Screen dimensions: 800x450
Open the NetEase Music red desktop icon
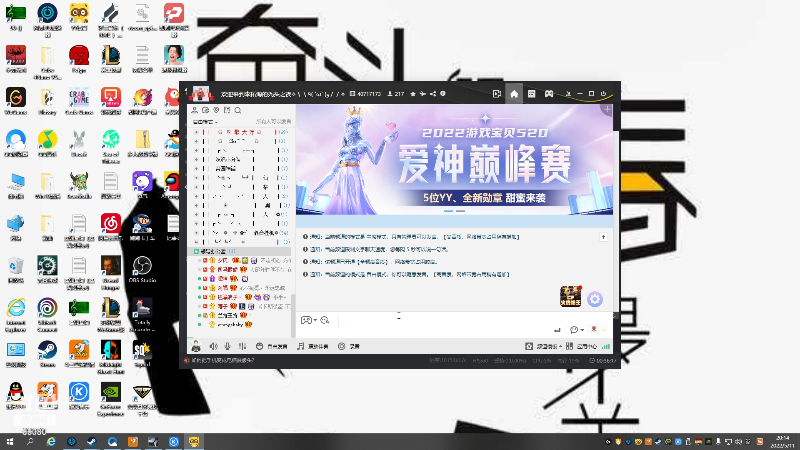coord(111,228)
